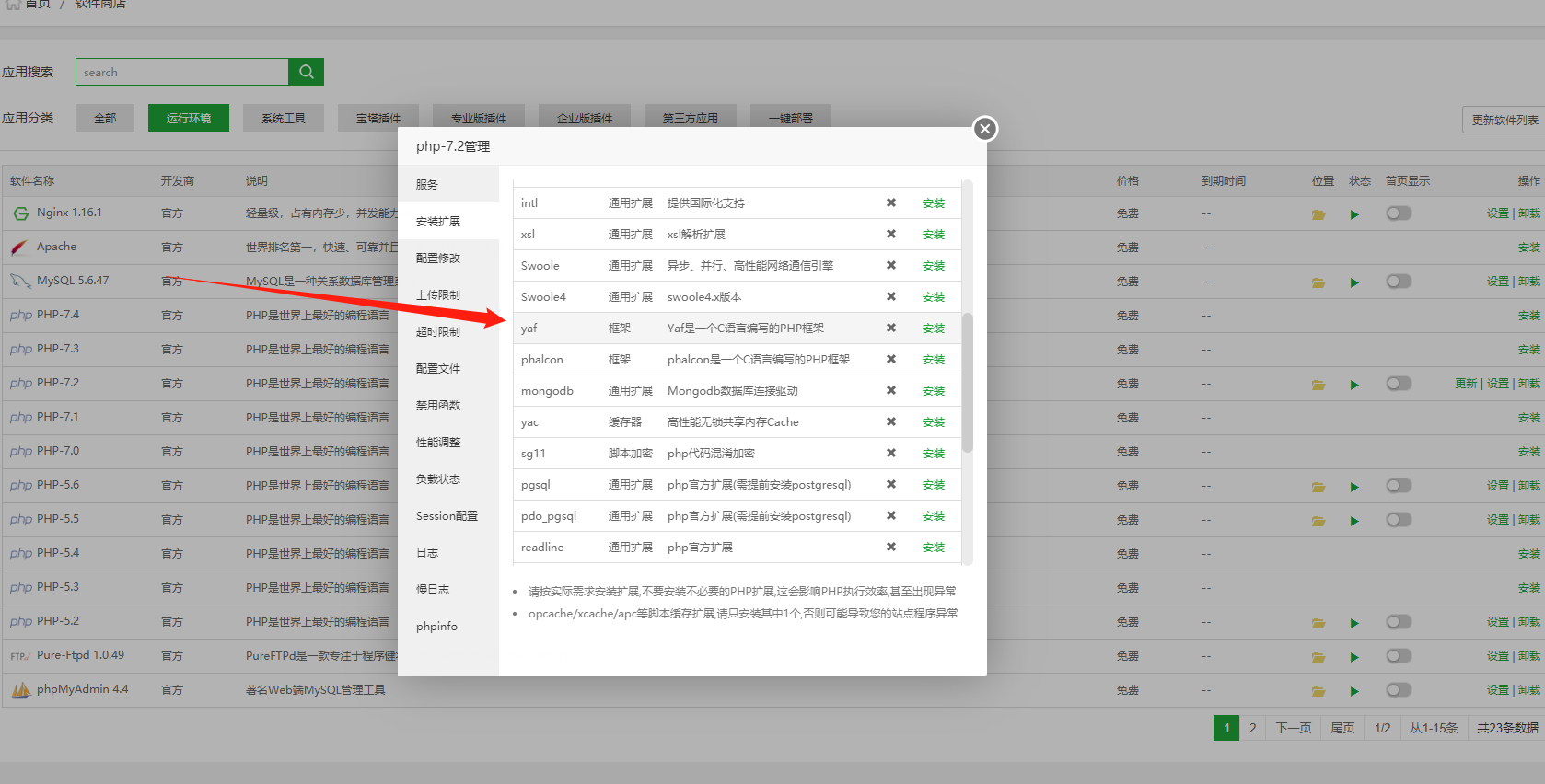Close the php-7.2 management dialog
This screenshot has height=784, width=1545.
pyautogui.click(x=985, y=129)
